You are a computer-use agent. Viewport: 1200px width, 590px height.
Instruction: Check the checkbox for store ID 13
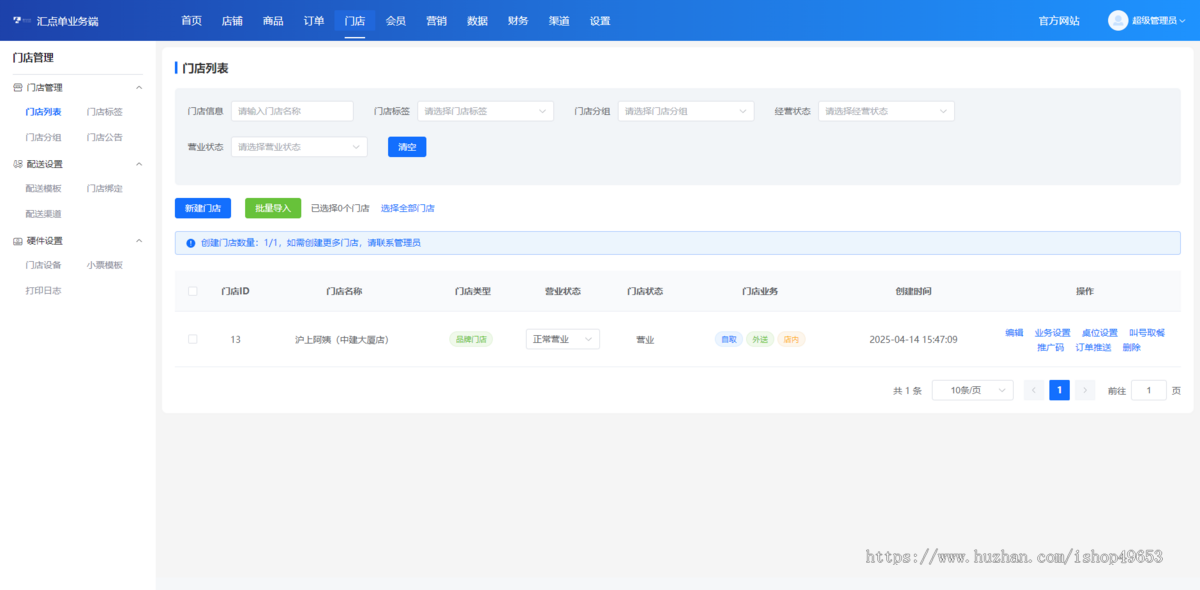[x=193, y=339]
